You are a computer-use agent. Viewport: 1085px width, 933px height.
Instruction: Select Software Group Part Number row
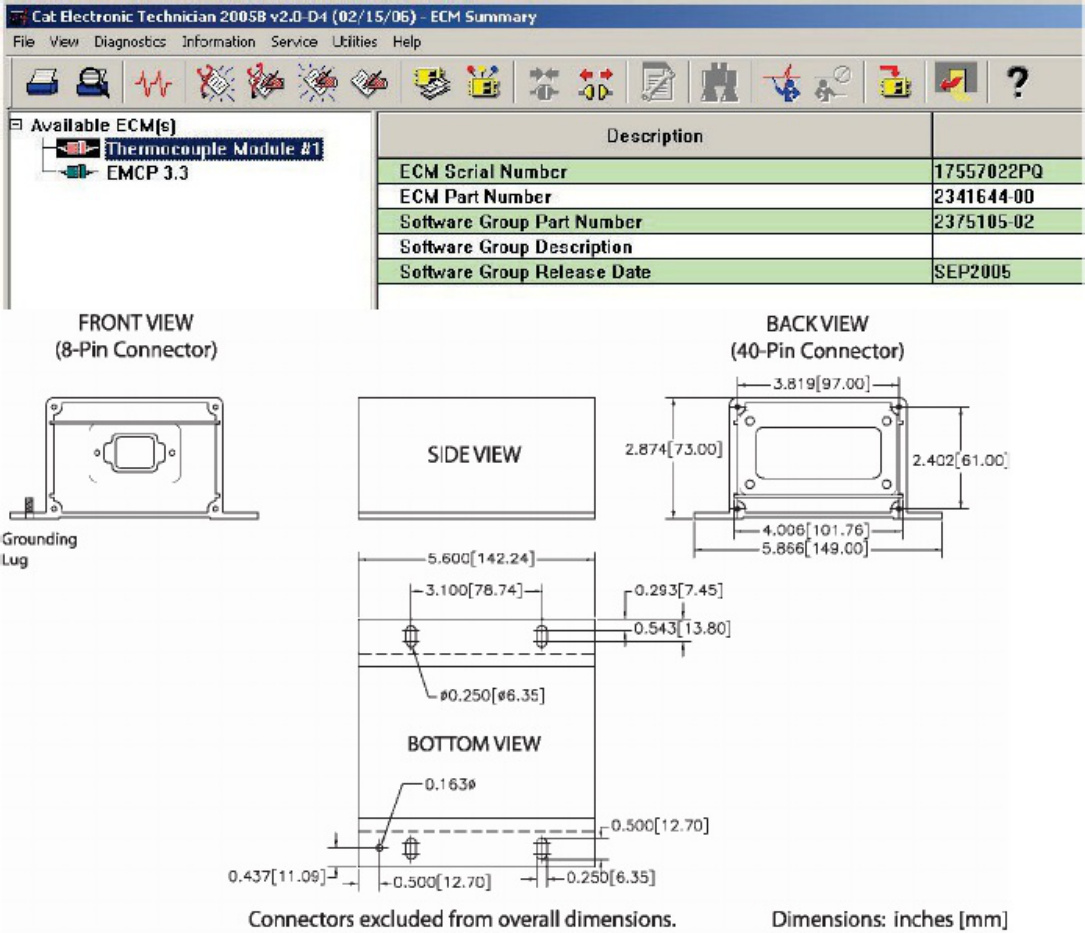coord(730,221)
